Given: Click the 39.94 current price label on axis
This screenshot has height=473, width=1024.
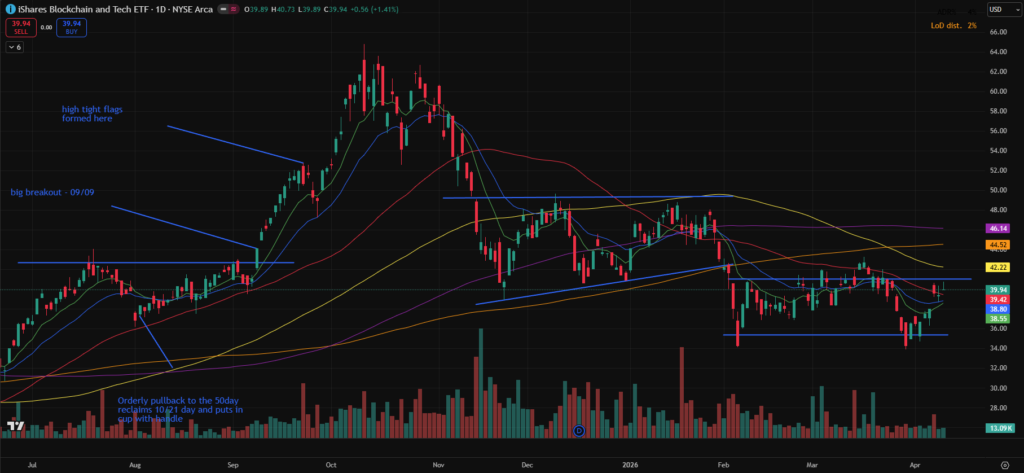Looking at the screenshot, I should click(995, 289).
